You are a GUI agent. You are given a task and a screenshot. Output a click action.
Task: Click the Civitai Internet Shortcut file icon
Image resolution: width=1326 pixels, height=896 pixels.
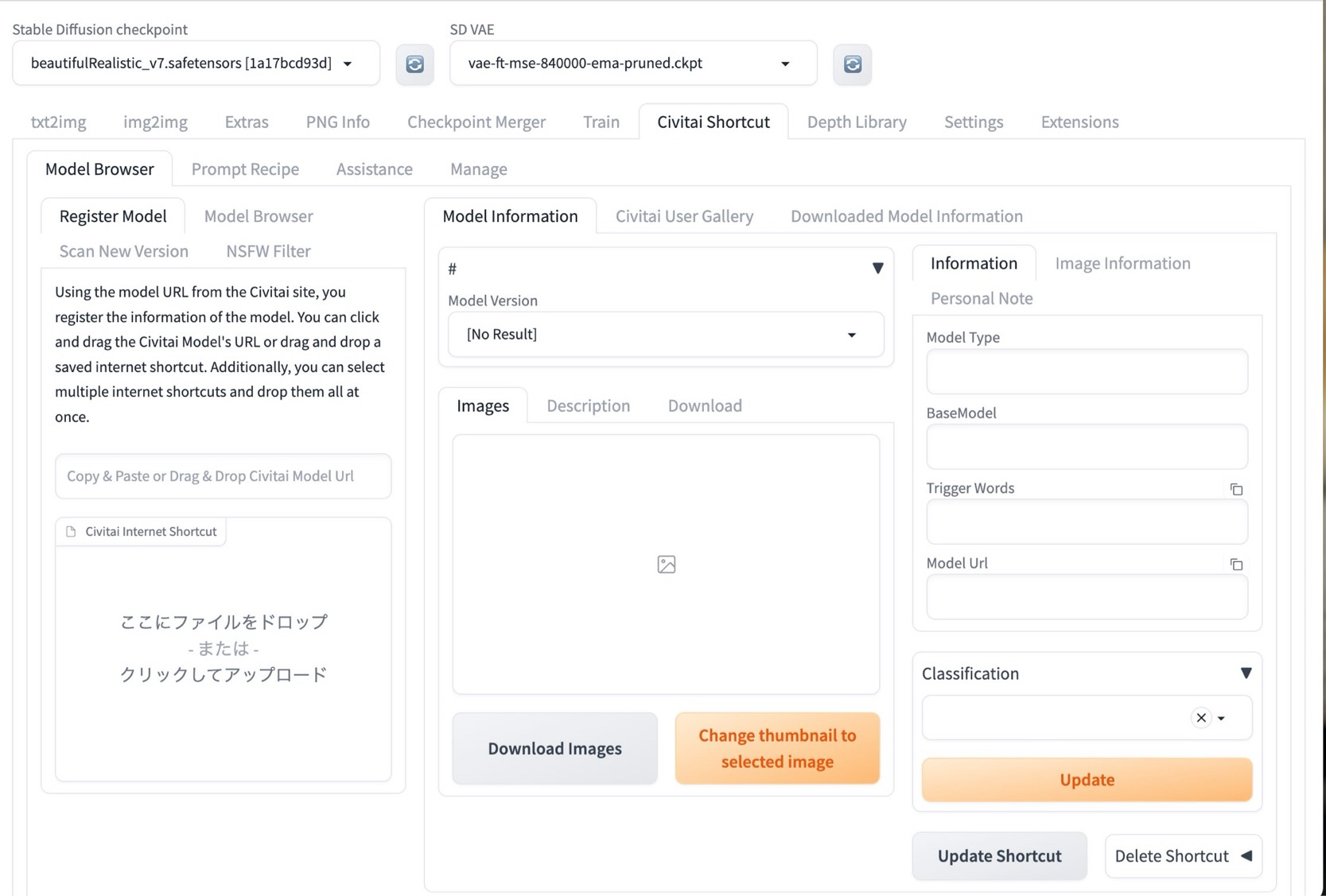71,531
